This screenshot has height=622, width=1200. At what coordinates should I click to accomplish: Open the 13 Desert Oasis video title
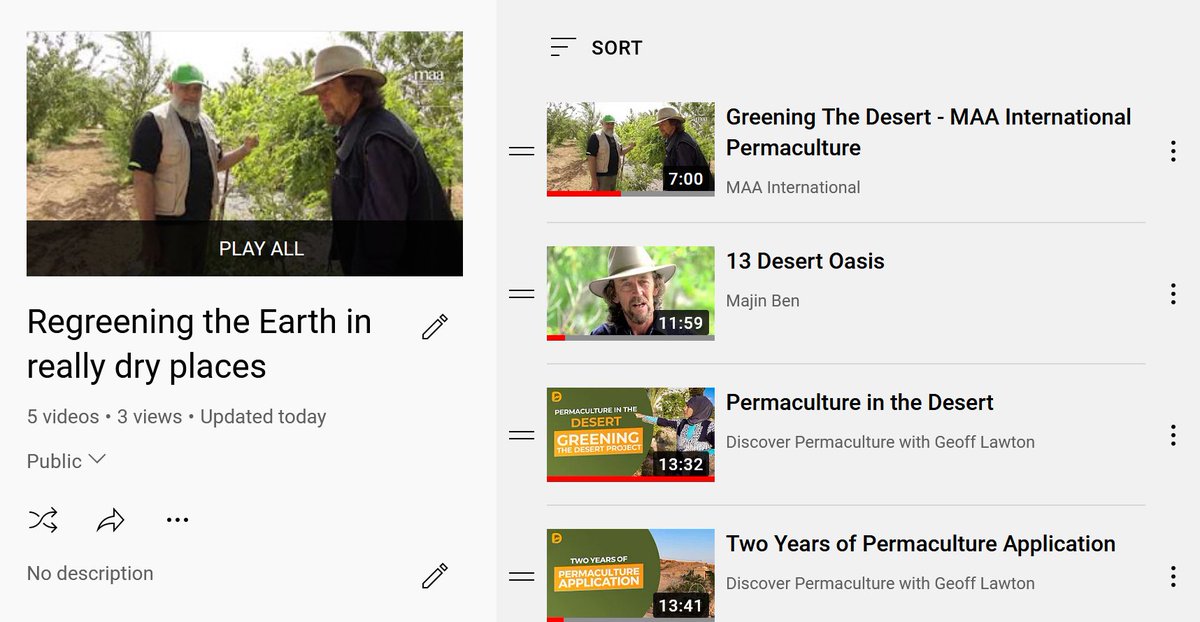(x=805, y=261)
